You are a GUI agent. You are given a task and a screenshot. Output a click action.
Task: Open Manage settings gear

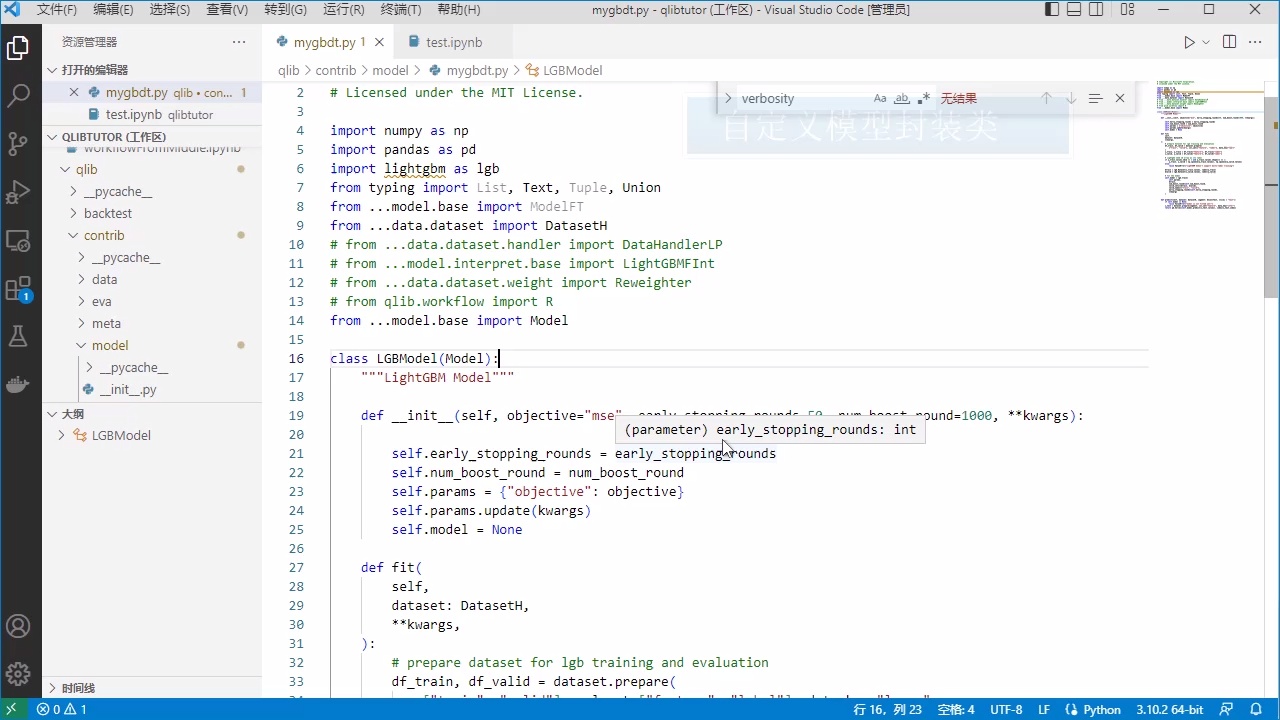[x=18, y=673]
